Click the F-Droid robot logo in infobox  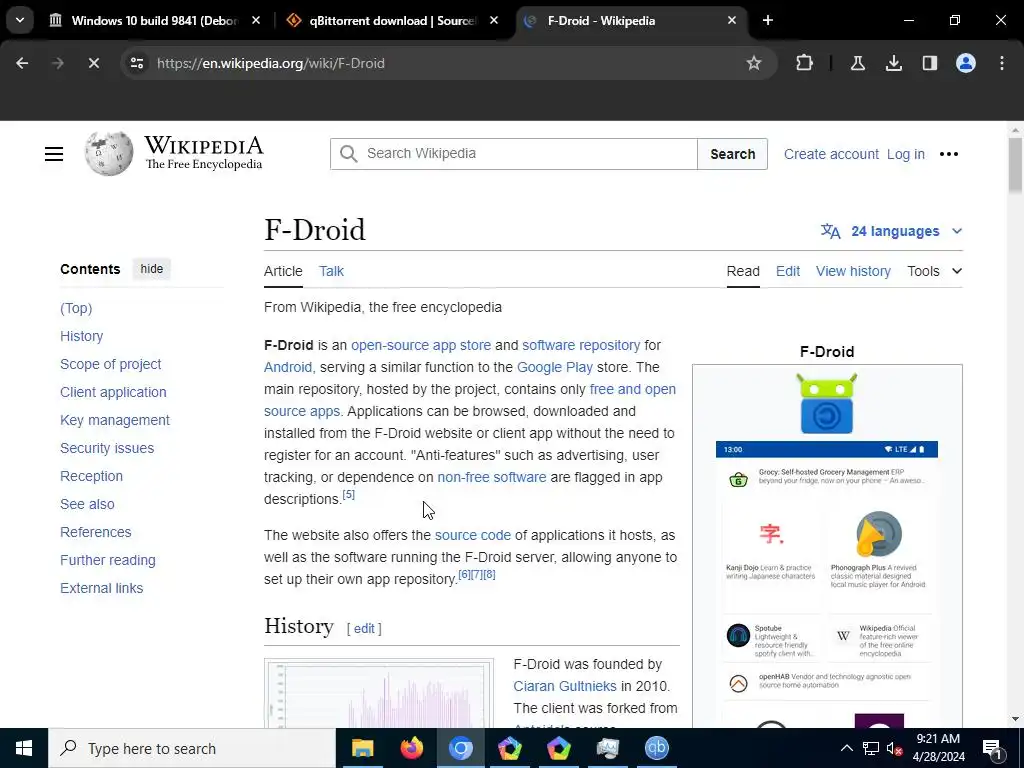[827, 403]
